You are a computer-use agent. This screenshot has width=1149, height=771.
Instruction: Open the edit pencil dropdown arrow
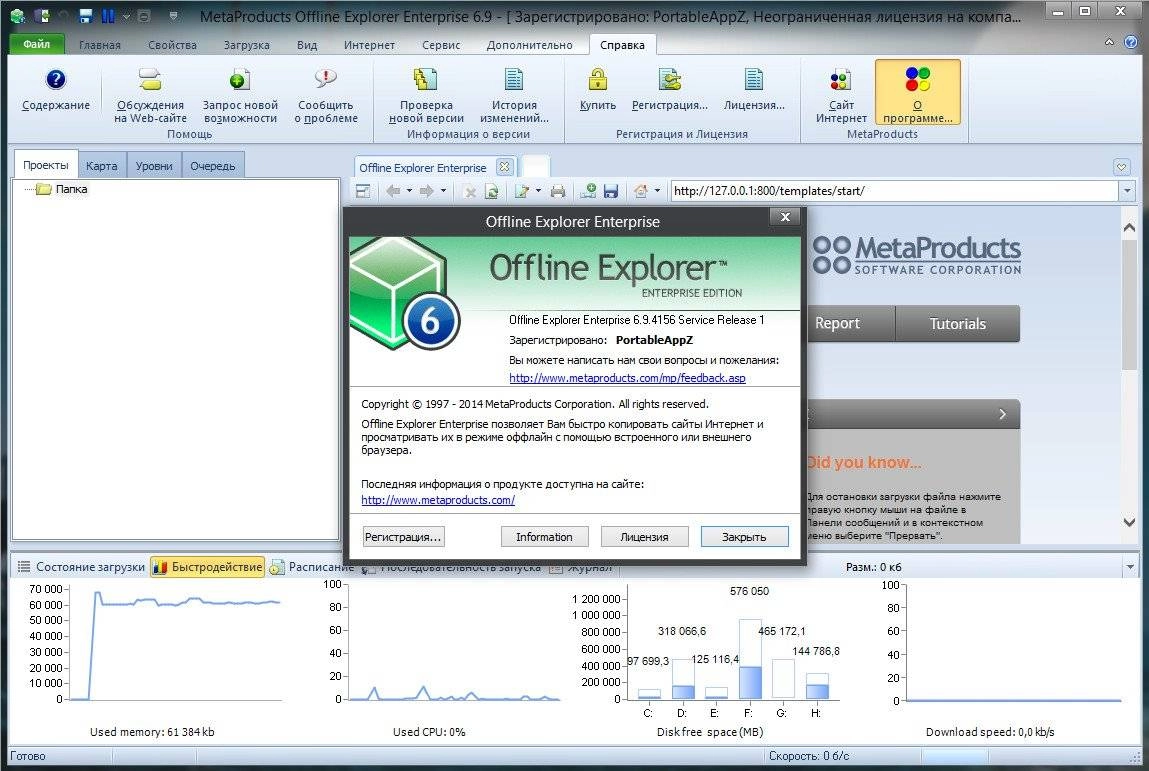pos(539,191)
